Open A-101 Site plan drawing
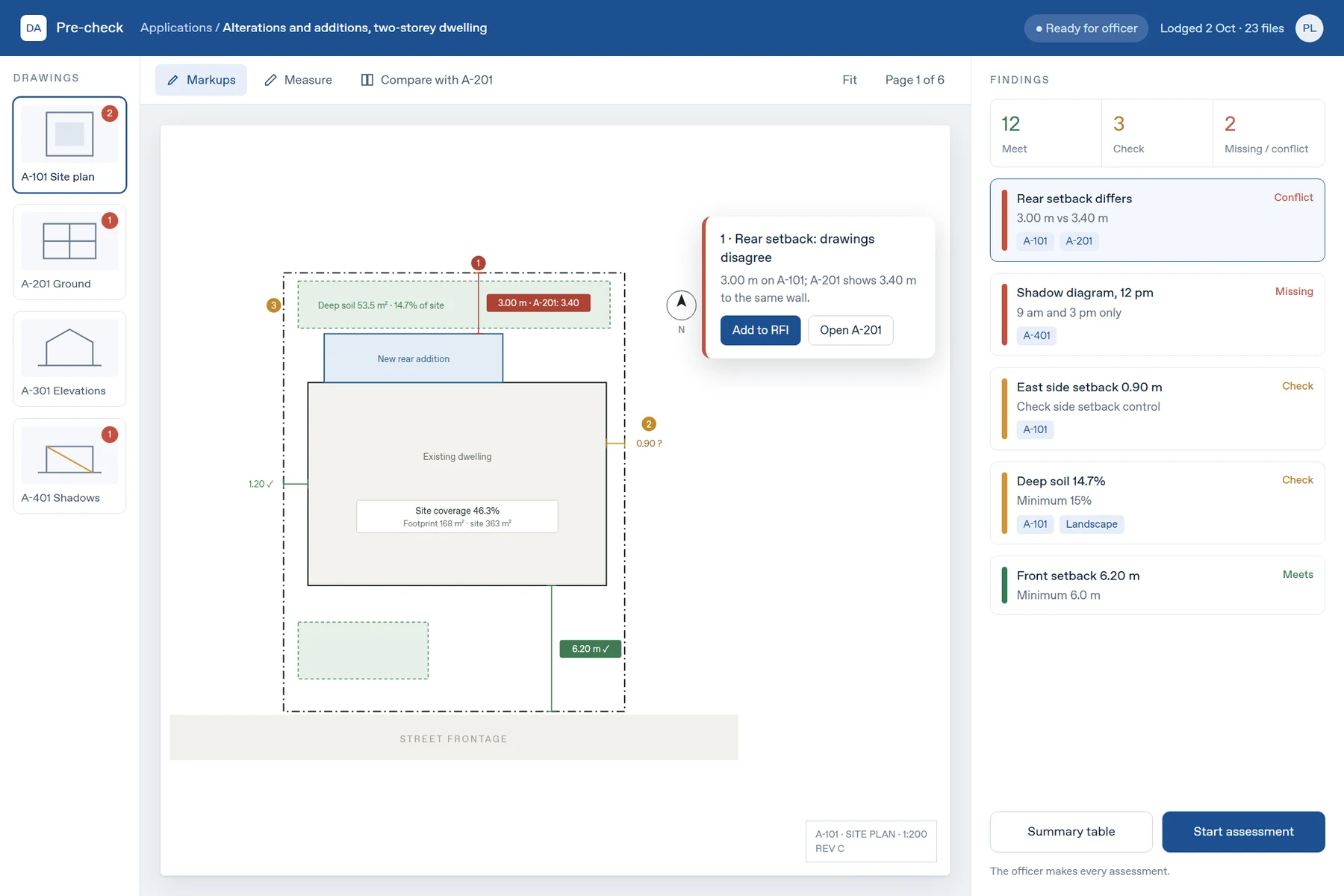 [69, 145]
